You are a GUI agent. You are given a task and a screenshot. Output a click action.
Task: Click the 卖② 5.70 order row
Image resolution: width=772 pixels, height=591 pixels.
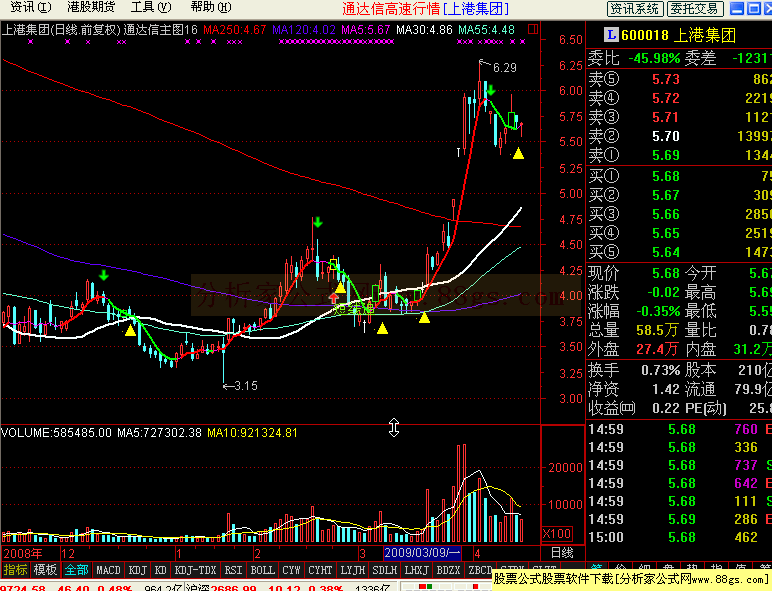(x=679, y=136)
